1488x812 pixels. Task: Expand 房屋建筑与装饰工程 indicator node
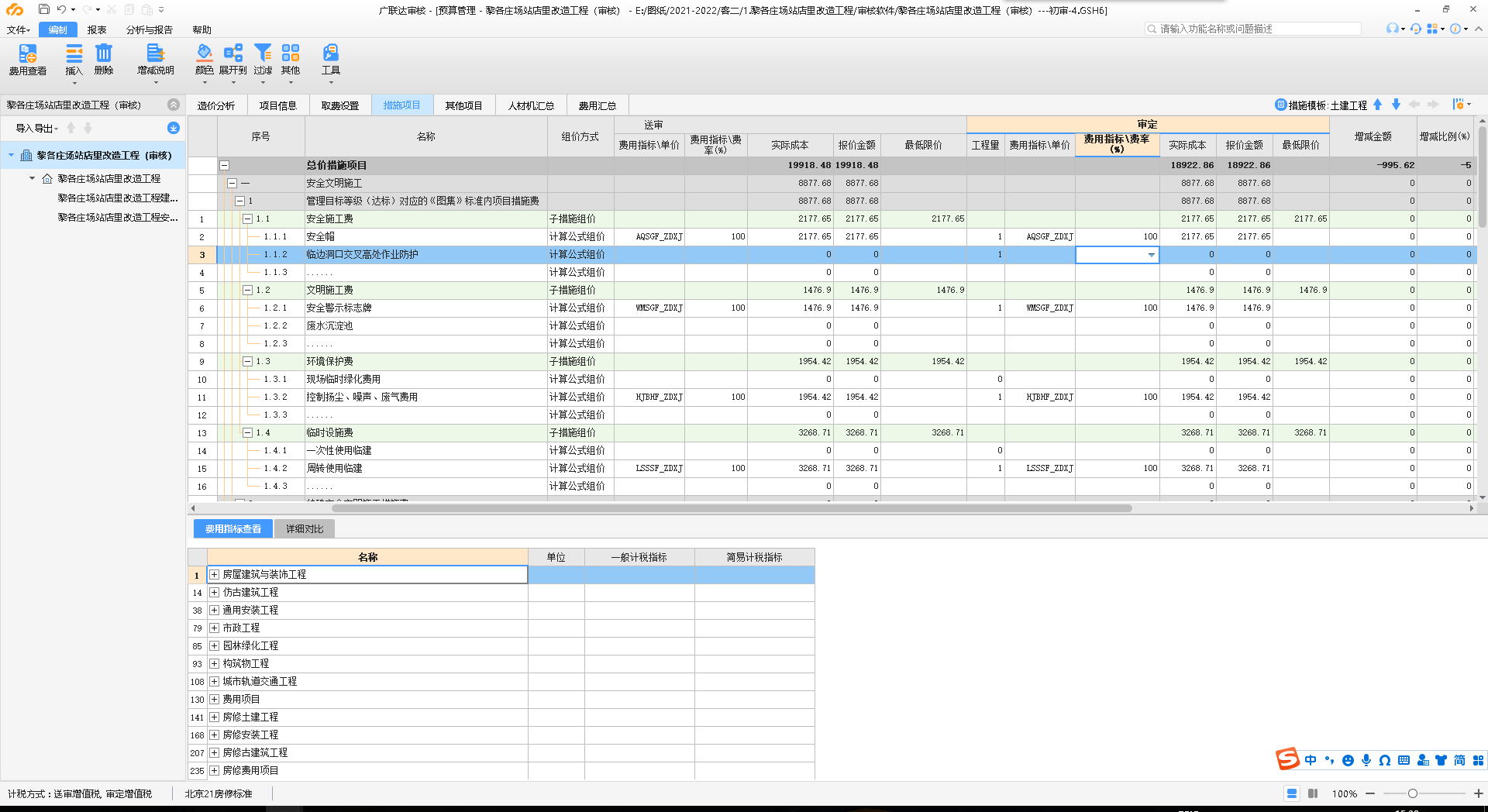point(215,574)
